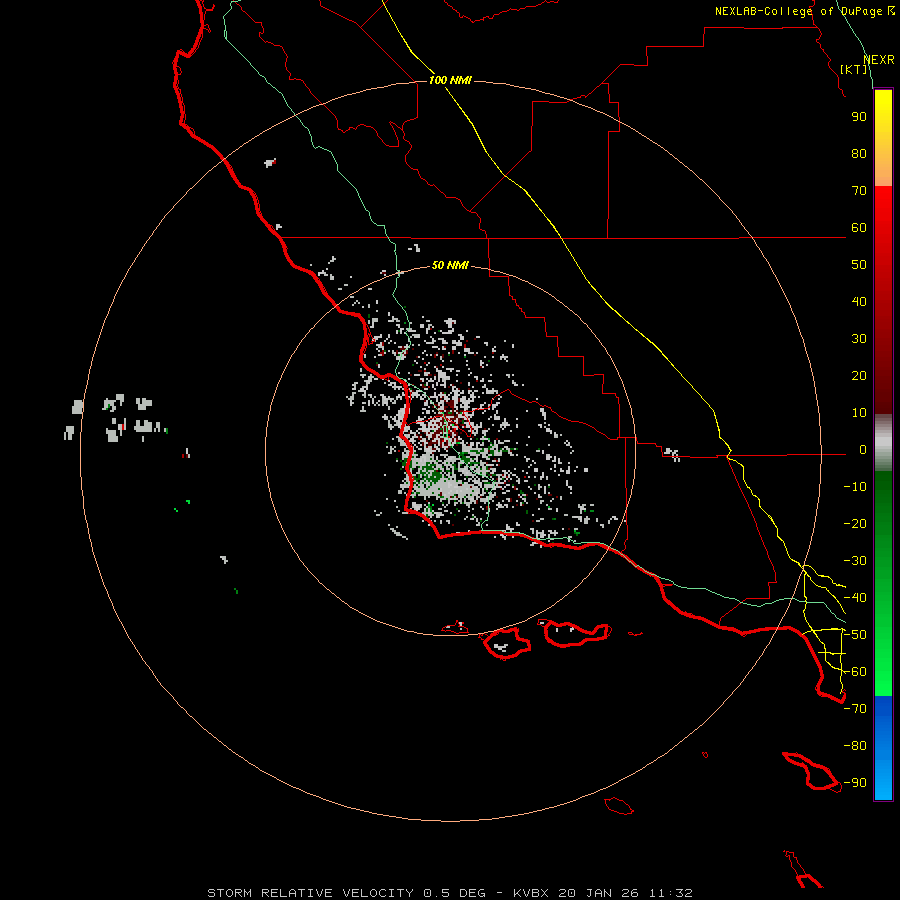Viewport: 900px width, 900px height.
Task: Select the "50" value on the velocity scale
Action: 859,265
